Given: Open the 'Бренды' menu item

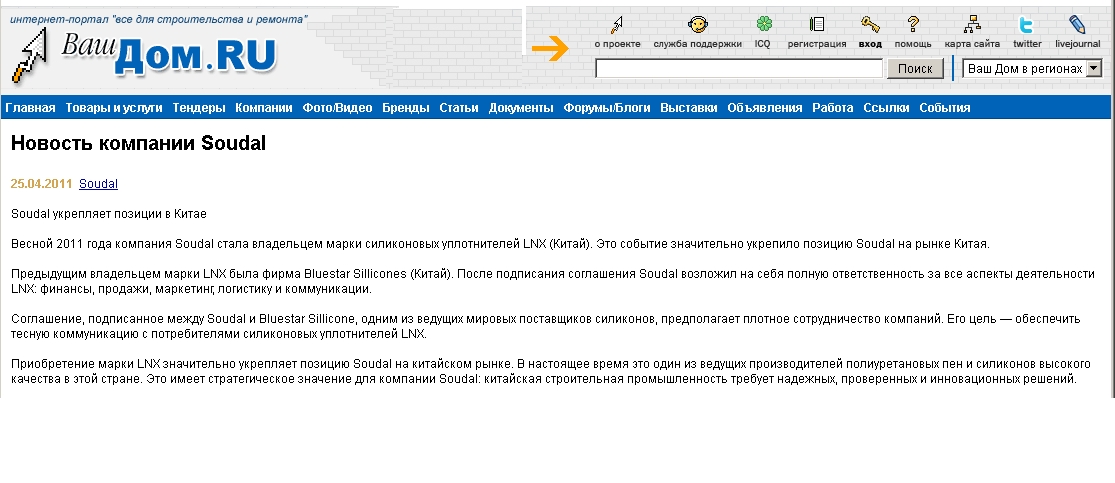Looking at the screenshot, I should click(405, 108).
